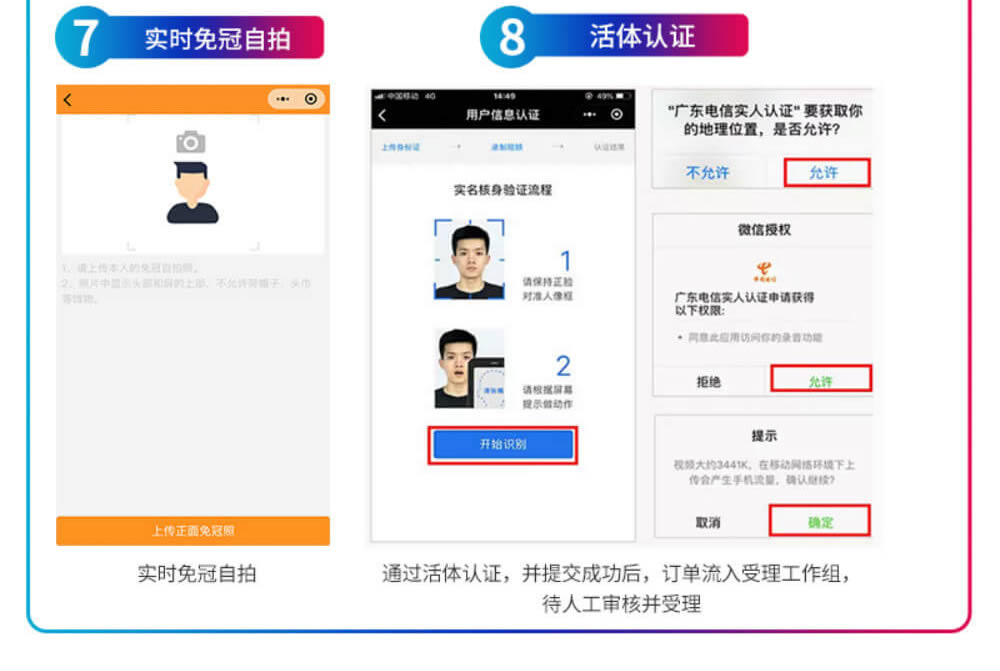This screenshot has height=671, width=1000.
Task: Select 允许 for location permission
Action: click(x=827, y=172)
